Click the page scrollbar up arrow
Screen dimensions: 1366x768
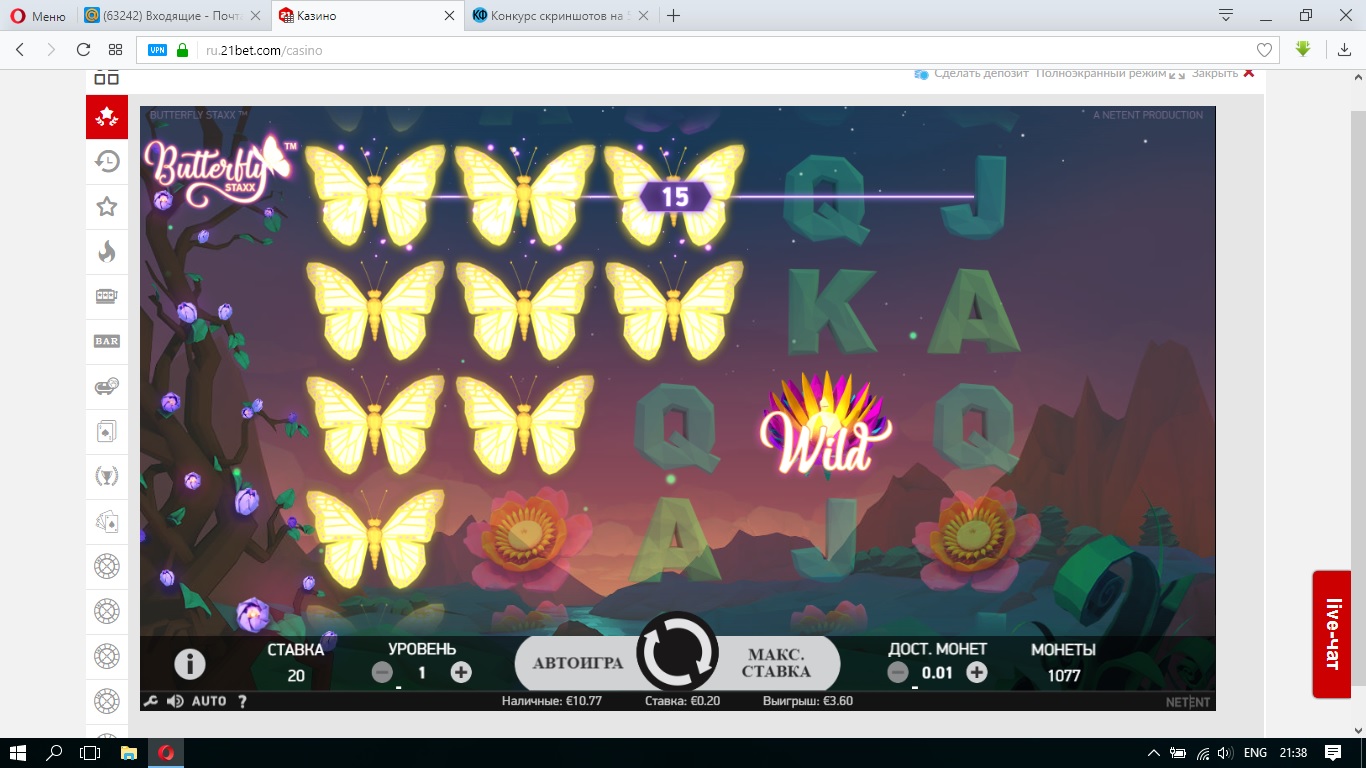click(1359, 76)
